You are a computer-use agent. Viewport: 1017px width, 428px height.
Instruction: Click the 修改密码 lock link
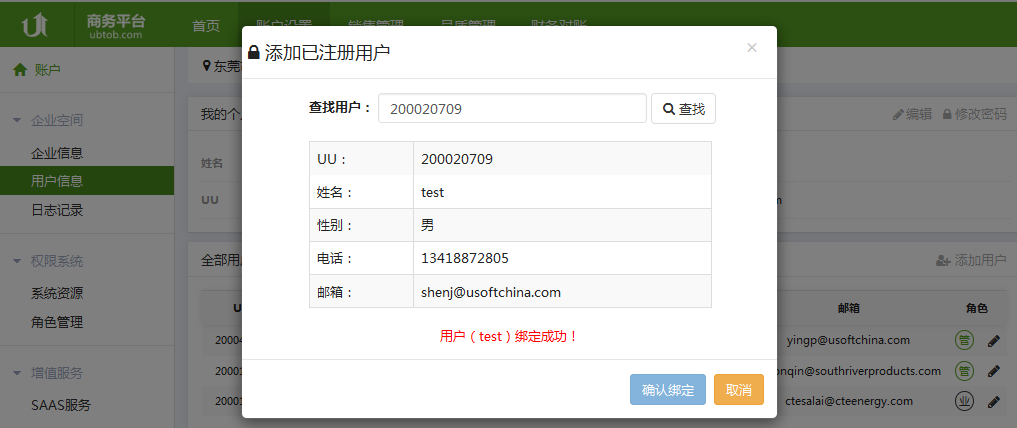[975, 114]
